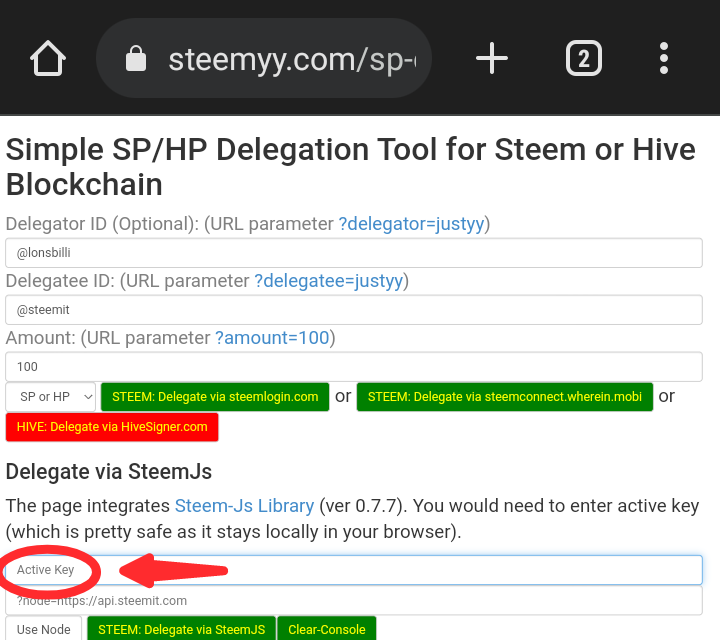This screenshot has width=720, height=640.
Task: Focus the Active Key input field
Action: (x=354, y=570)
